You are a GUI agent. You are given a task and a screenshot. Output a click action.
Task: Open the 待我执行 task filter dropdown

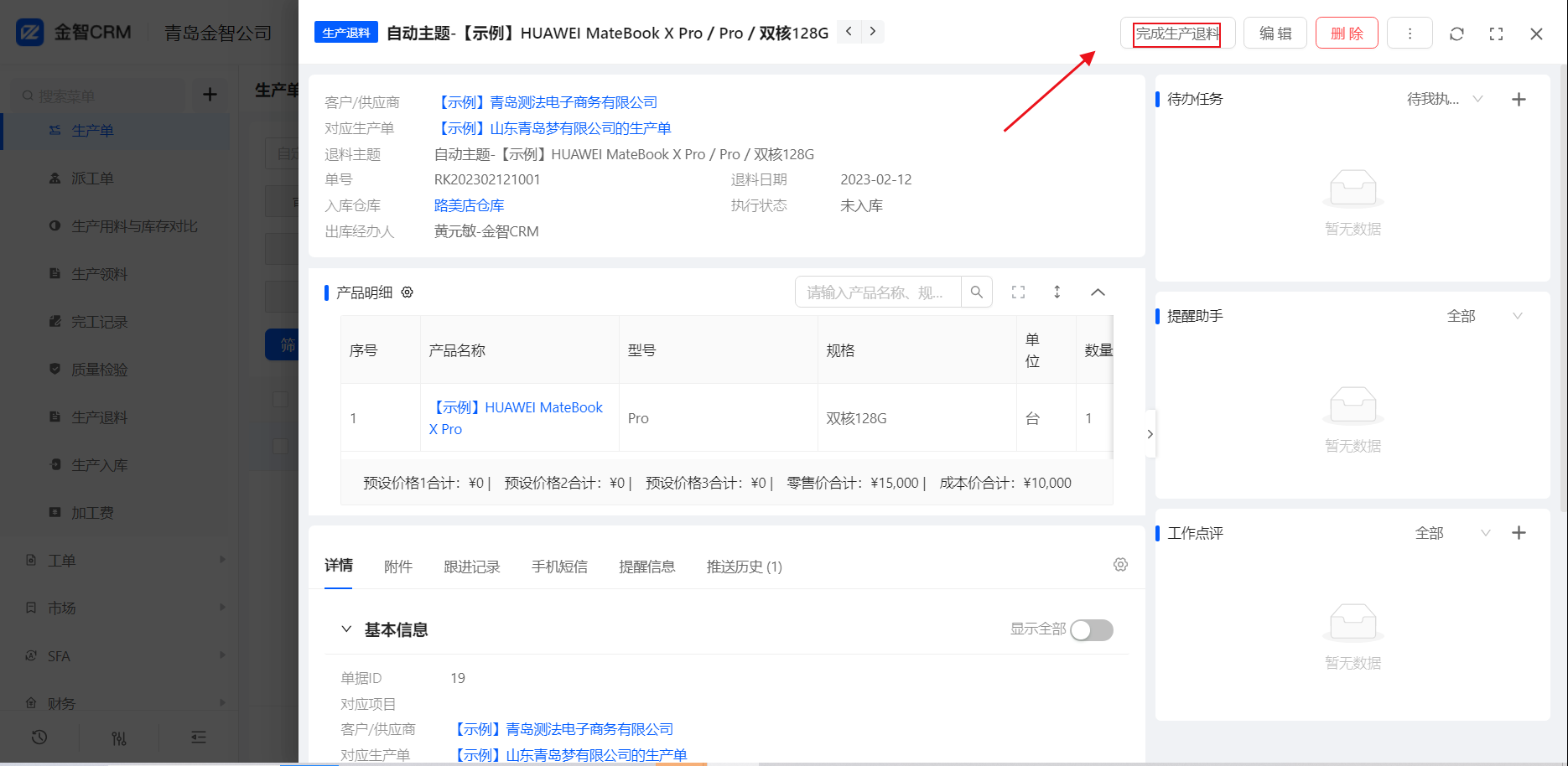1446,99
